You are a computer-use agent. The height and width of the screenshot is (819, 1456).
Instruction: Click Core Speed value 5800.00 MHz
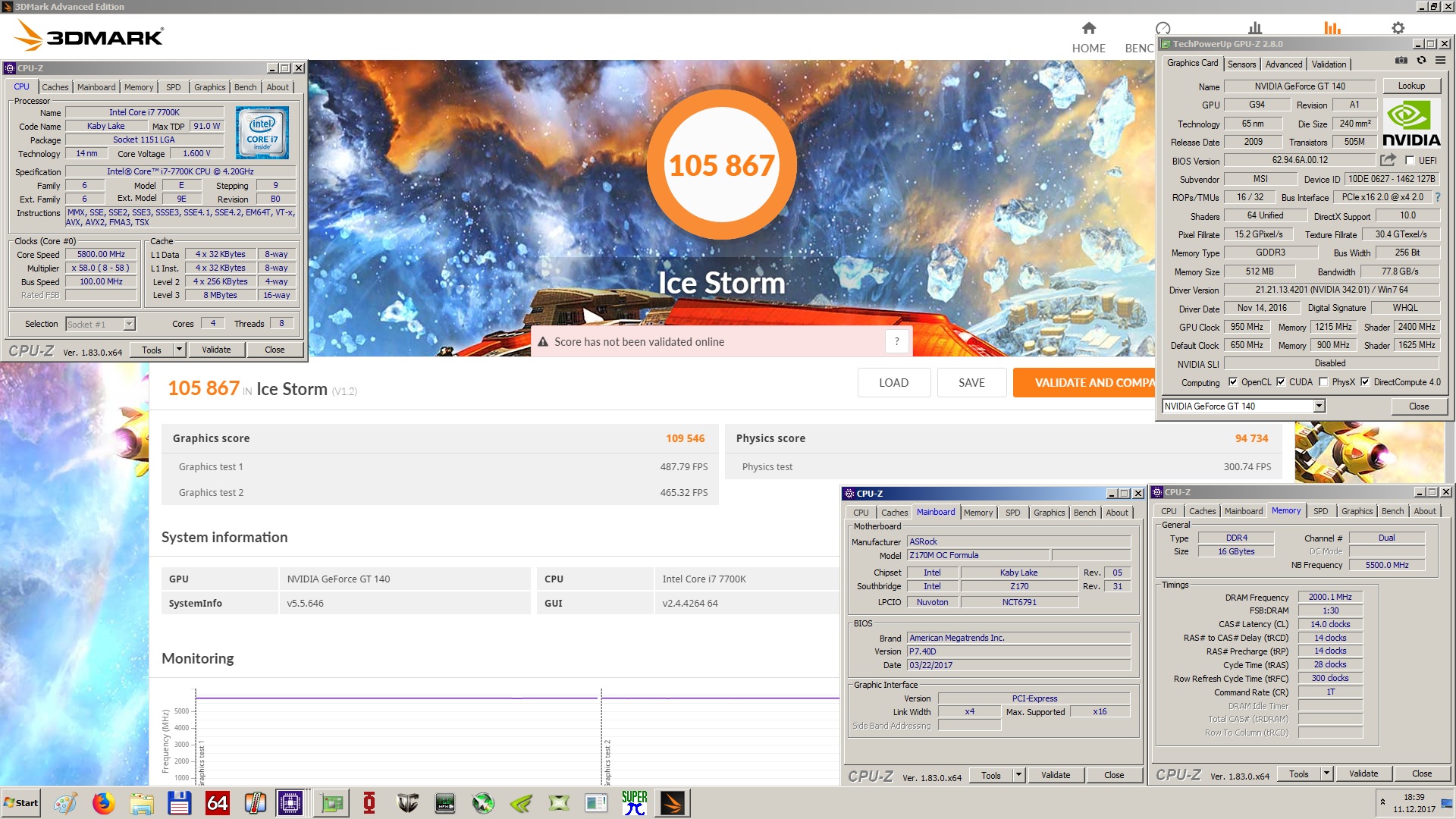coord(101,254)
